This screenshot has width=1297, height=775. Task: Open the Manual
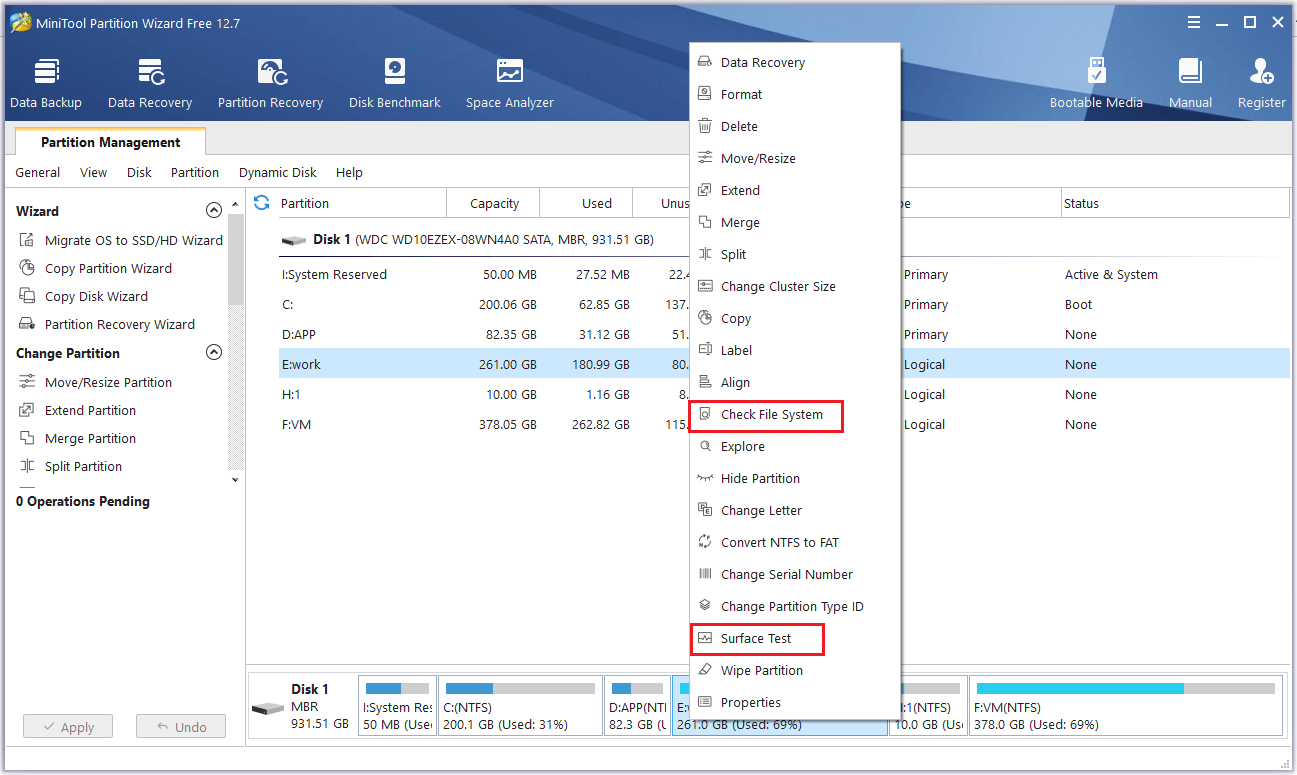coord(1190,83)
